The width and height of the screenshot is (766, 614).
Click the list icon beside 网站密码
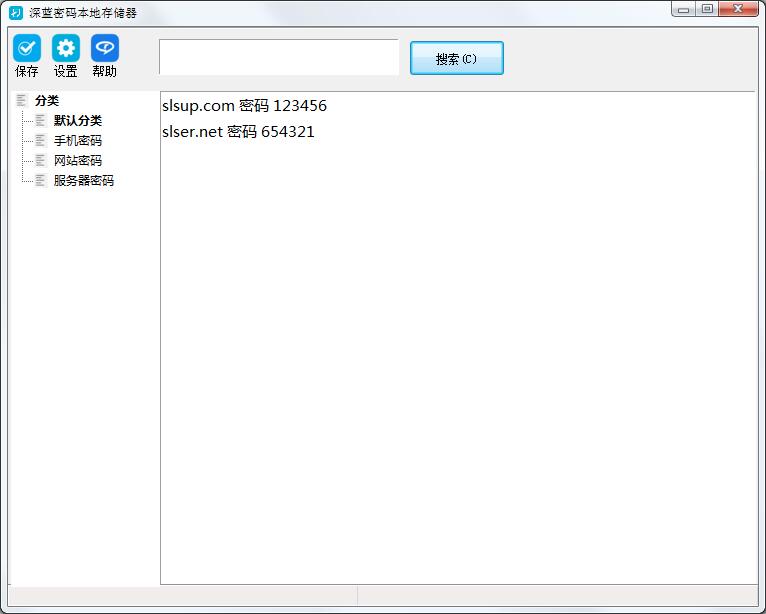coord(41,160)
